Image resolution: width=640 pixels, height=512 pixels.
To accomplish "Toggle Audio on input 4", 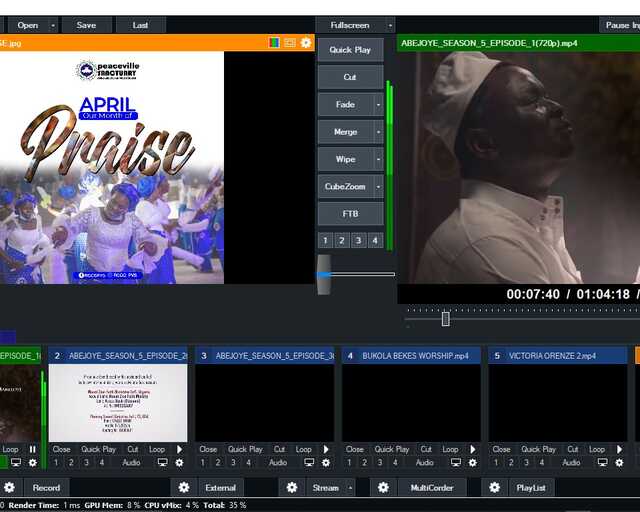I will pyautogui.click(x=424, y=463).
